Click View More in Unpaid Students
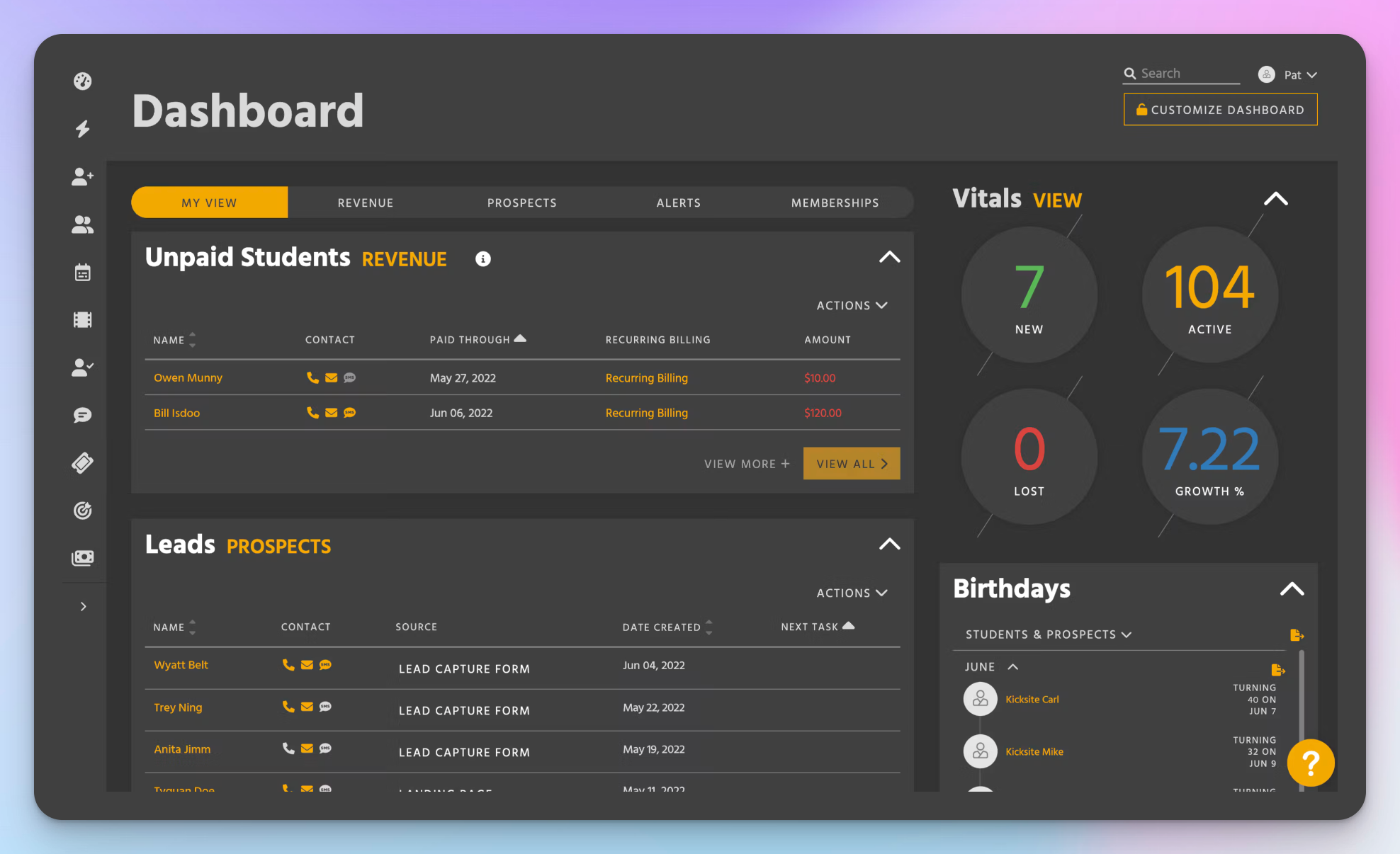This screenshot has height=854, width=1400. [x=747, y=464]
